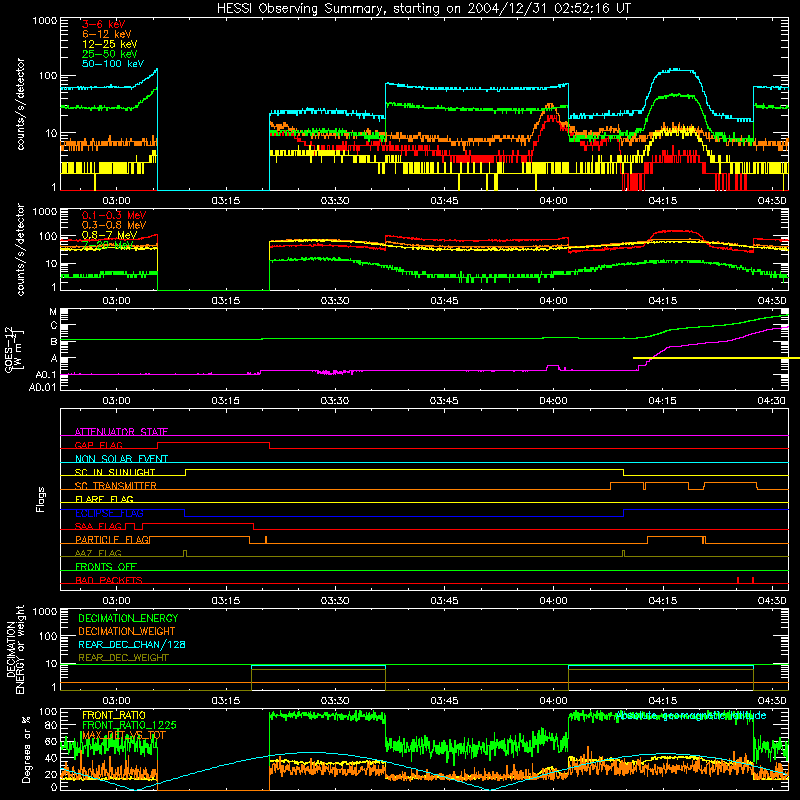Click 04:15 tick under the decimation panel
This screenshot has height=800, width=800.
coord(662,701)
